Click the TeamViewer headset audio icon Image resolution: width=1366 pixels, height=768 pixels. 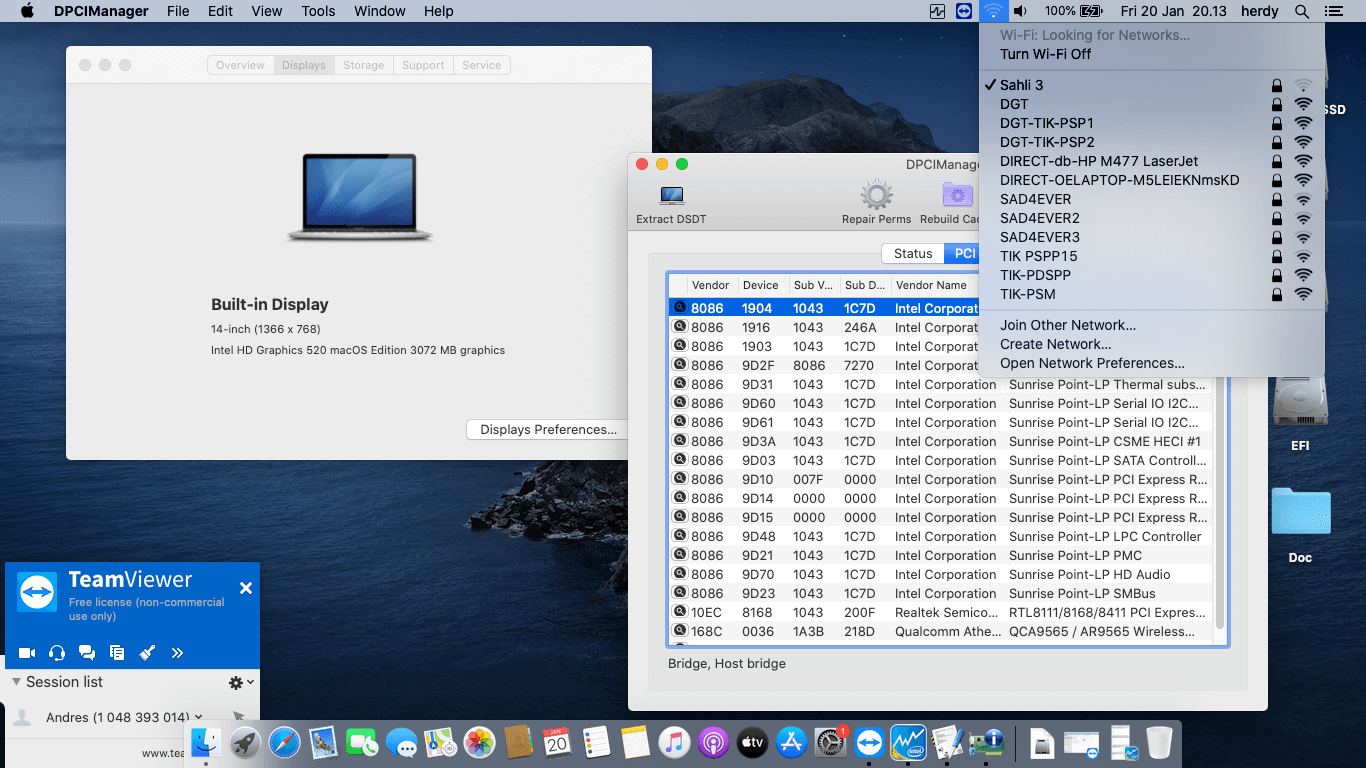[x=57, y=652]
